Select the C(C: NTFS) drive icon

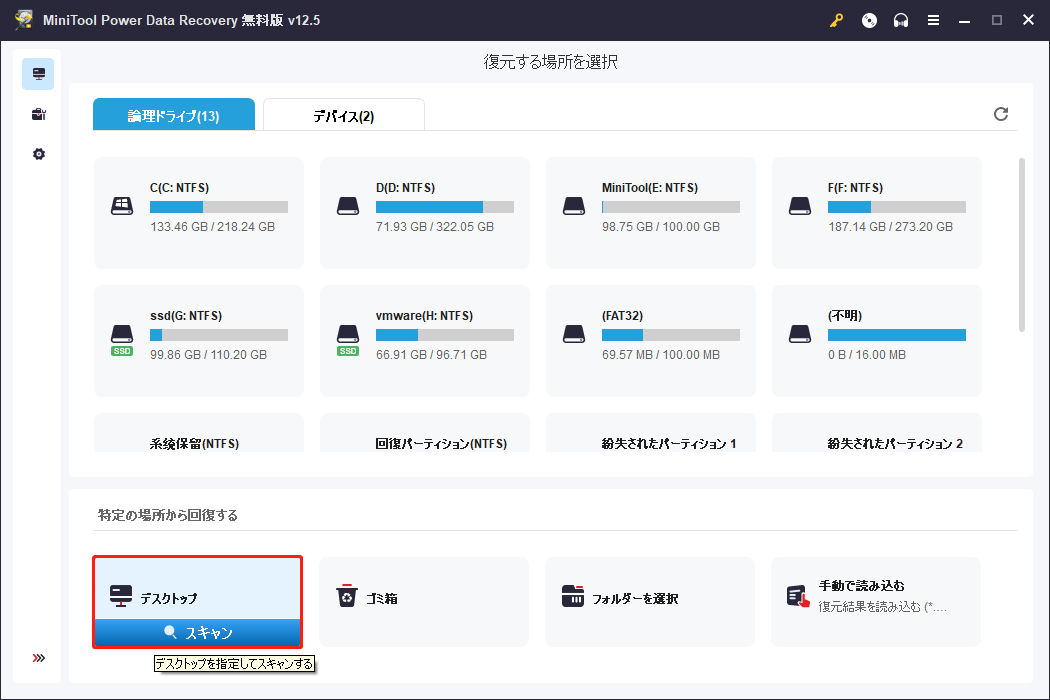(x=122, y=206)
